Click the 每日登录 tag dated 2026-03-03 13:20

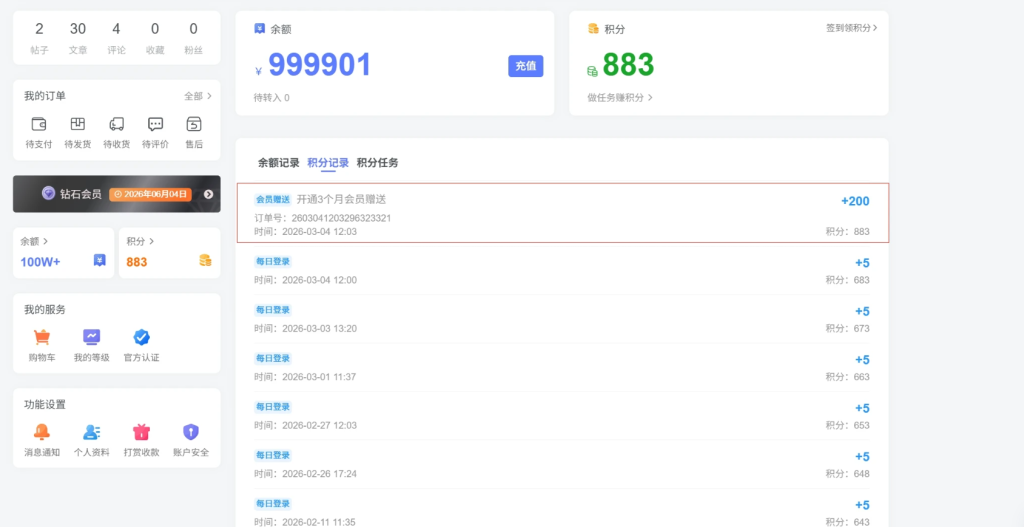pyautogui.click(x=272, y=310)
